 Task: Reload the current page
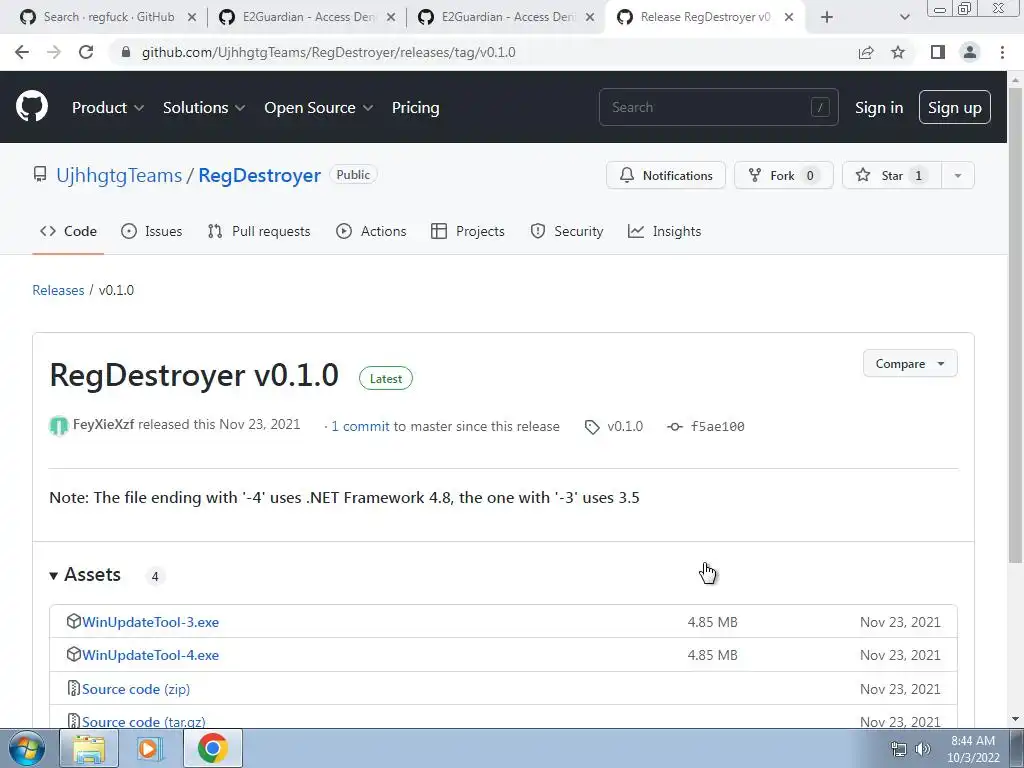[x=86, y=52]
